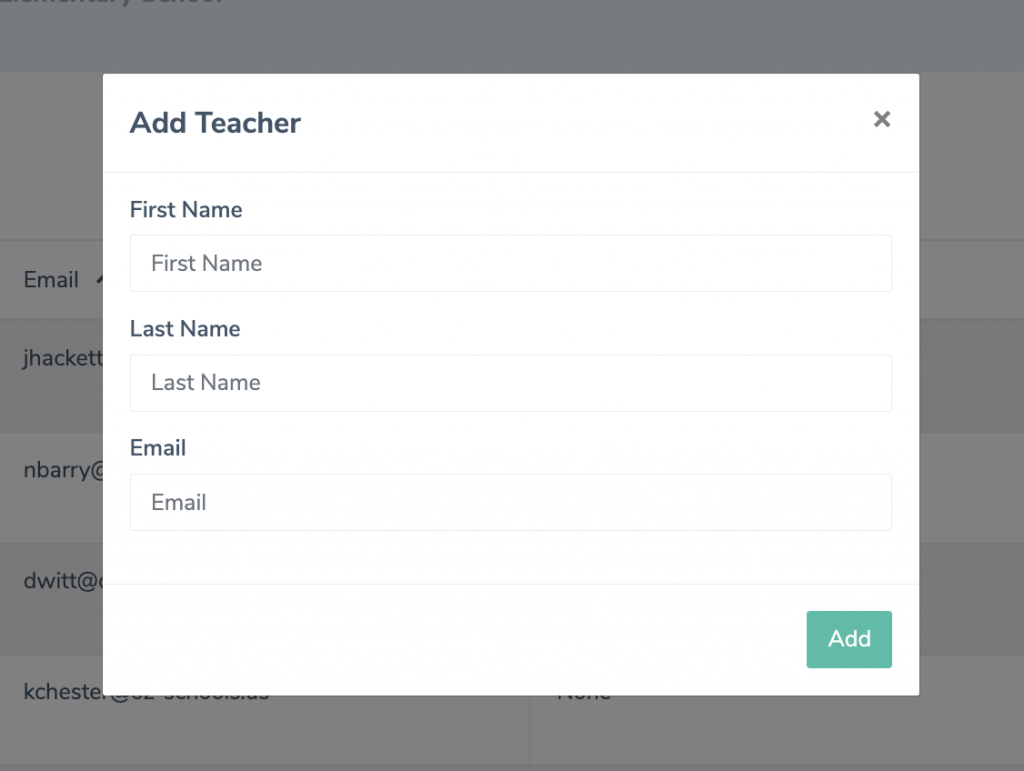Click inside the Last Name input
This screenshot has width=1024, height=771.
click(510, 383)
